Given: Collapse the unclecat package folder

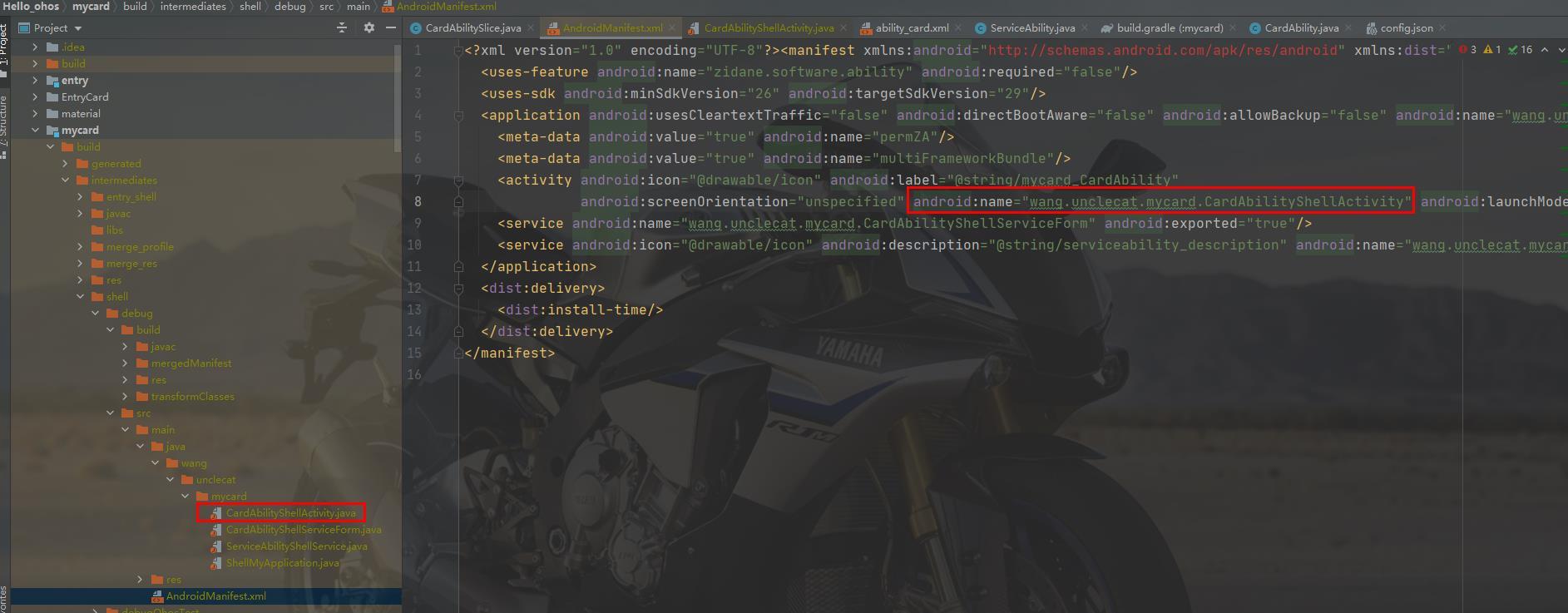Looking at the screenshot, I should pyautogui.click(x=170, y=480).
